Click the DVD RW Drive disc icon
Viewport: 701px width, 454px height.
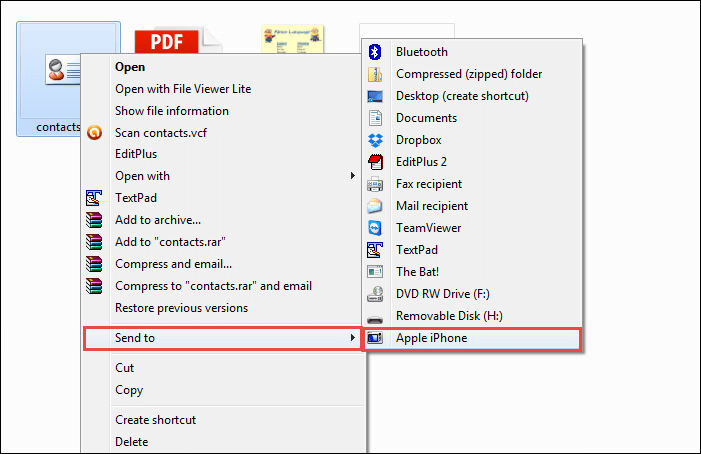375,294
